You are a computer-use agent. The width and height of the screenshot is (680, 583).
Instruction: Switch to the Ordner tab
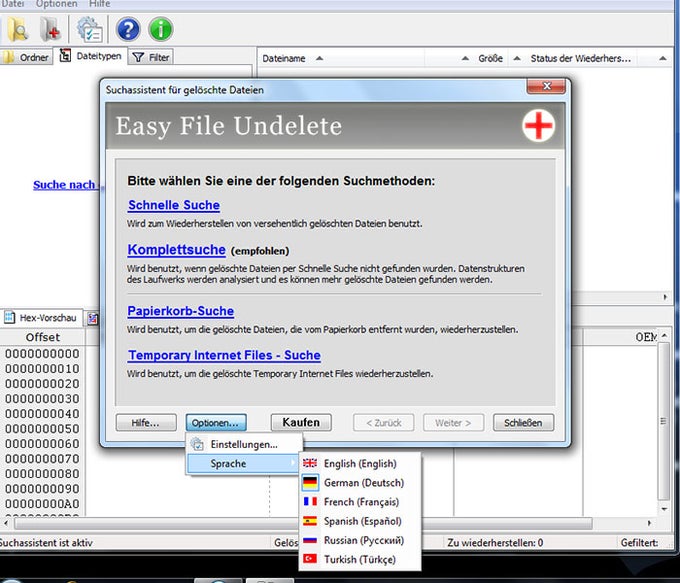26,57
